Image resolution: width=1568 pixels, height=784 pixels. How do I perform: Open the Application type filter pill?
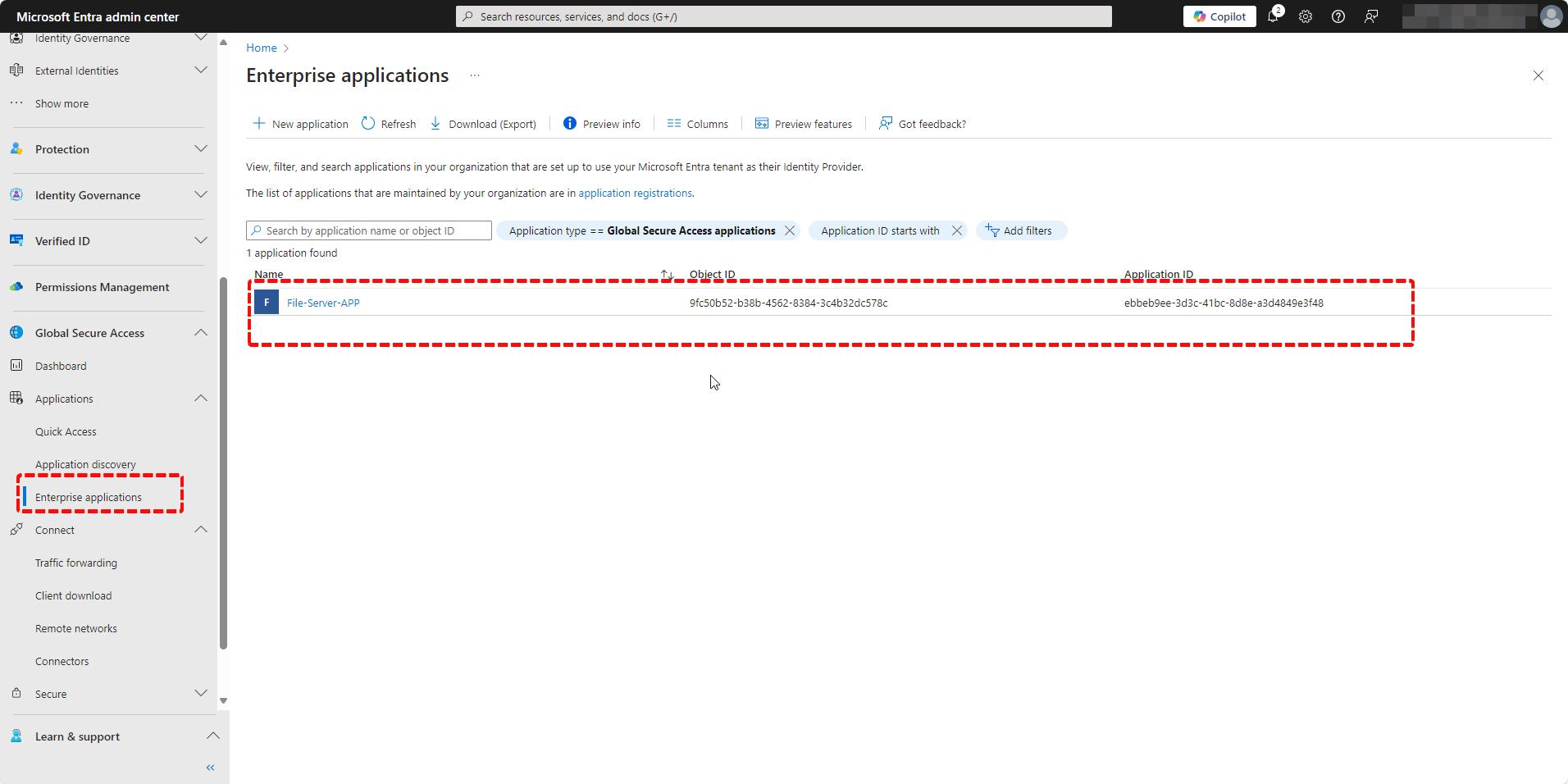tap(641, 230)
